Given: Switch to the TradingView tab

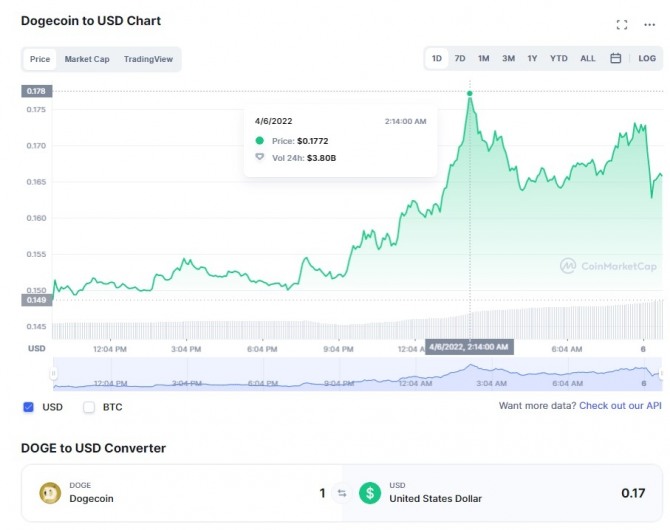Looking at the screenshot, I should (x=148, y=59).
